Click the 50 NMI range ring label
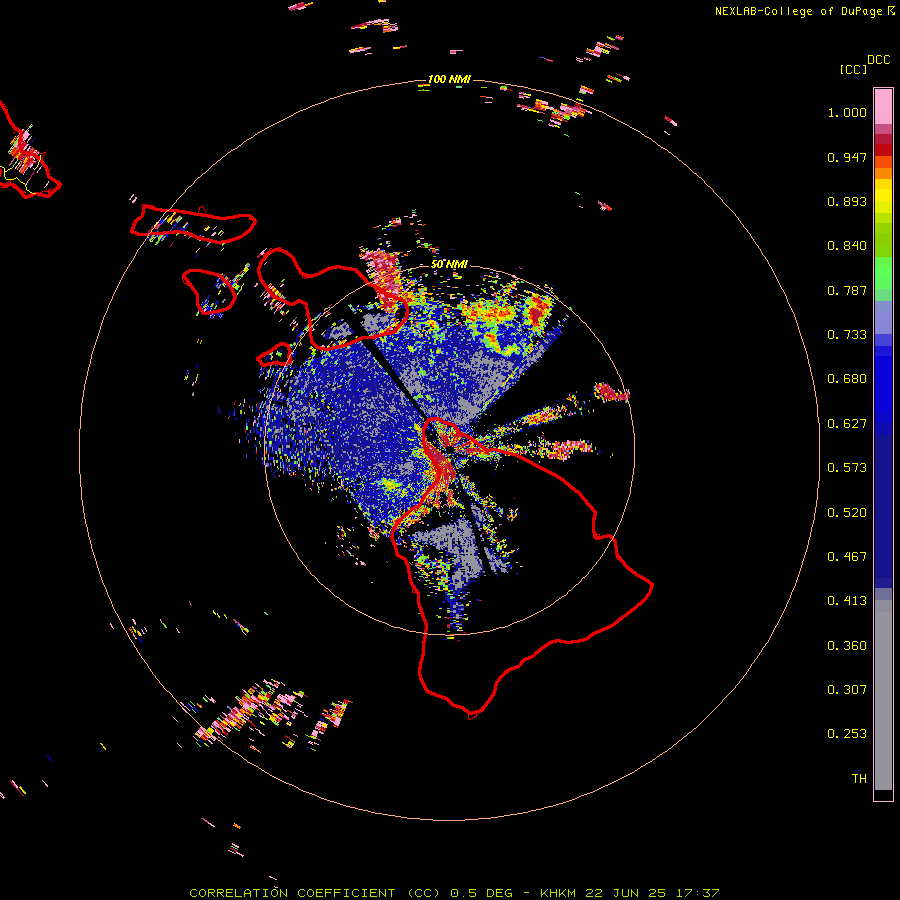The image size is (900, 900). [x=449, y=264]
